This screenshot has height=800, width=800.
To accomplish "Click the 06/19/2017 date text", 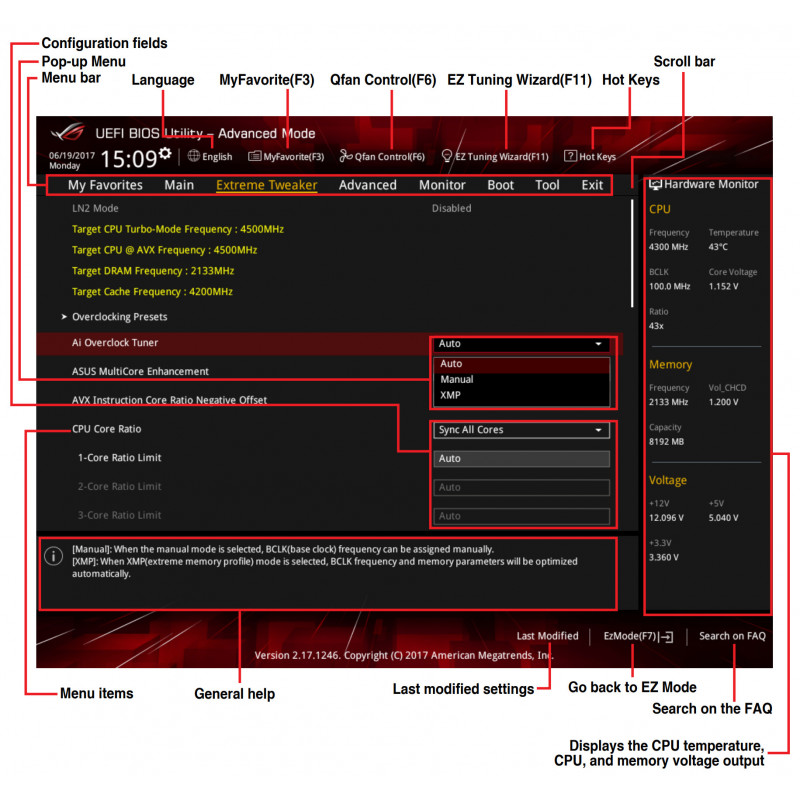I will click(x=72, y=156).
